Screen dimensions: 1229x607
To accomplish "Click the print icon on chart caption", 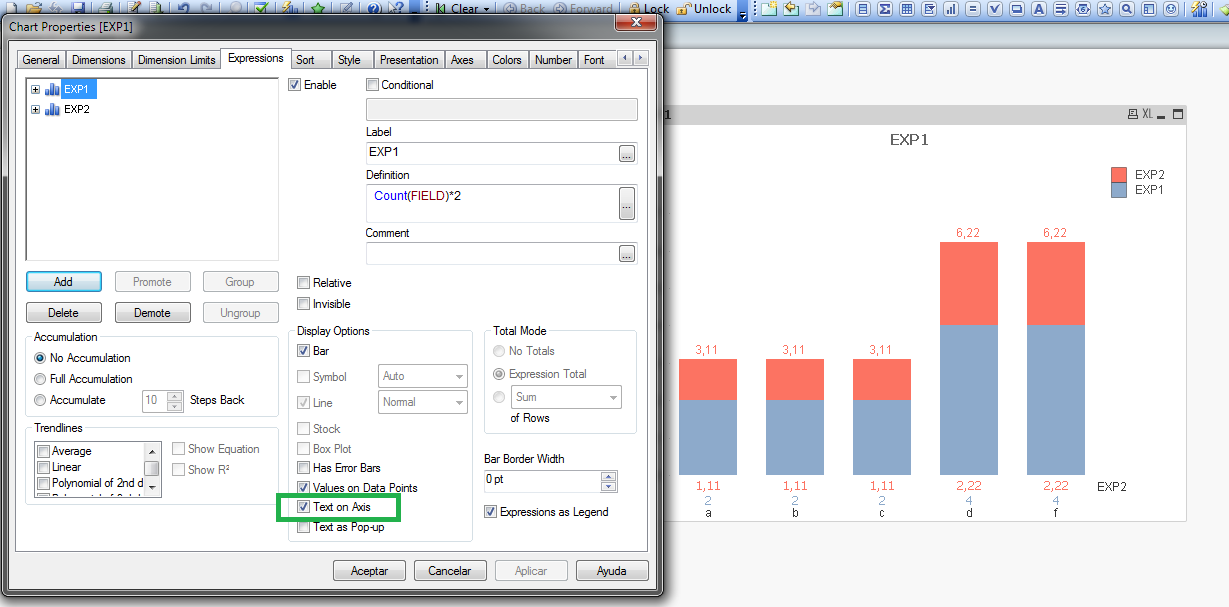I will point(1132,114).
